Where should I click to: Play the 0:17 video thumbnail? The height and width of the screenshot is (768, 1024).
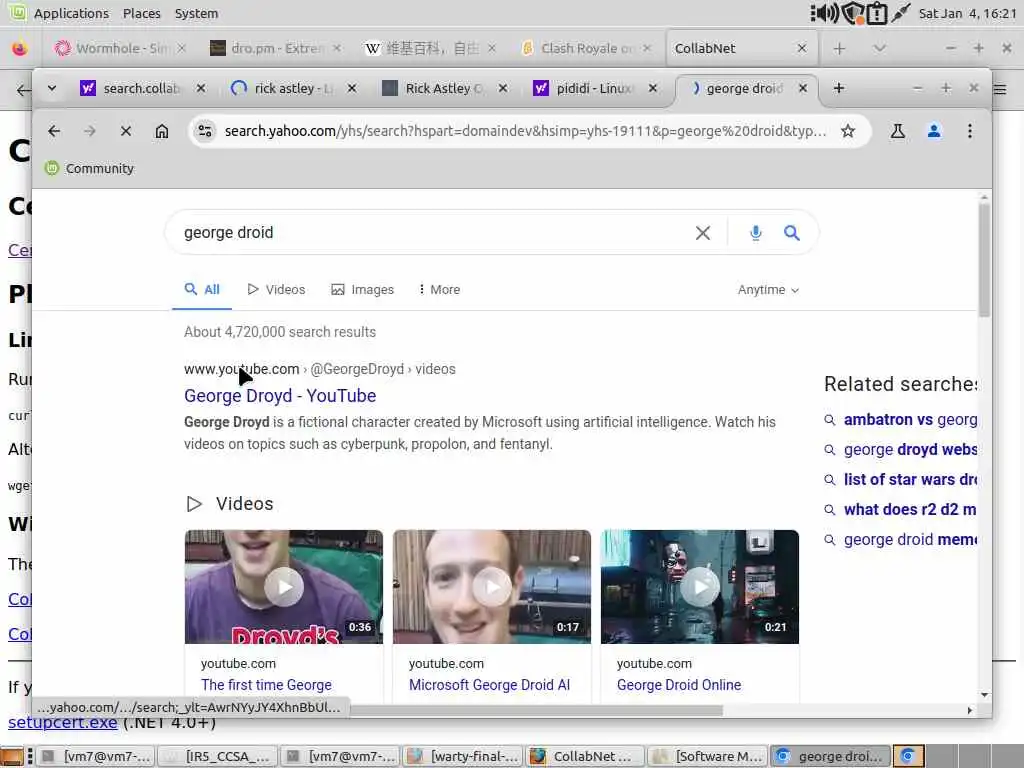coord(492,587)
